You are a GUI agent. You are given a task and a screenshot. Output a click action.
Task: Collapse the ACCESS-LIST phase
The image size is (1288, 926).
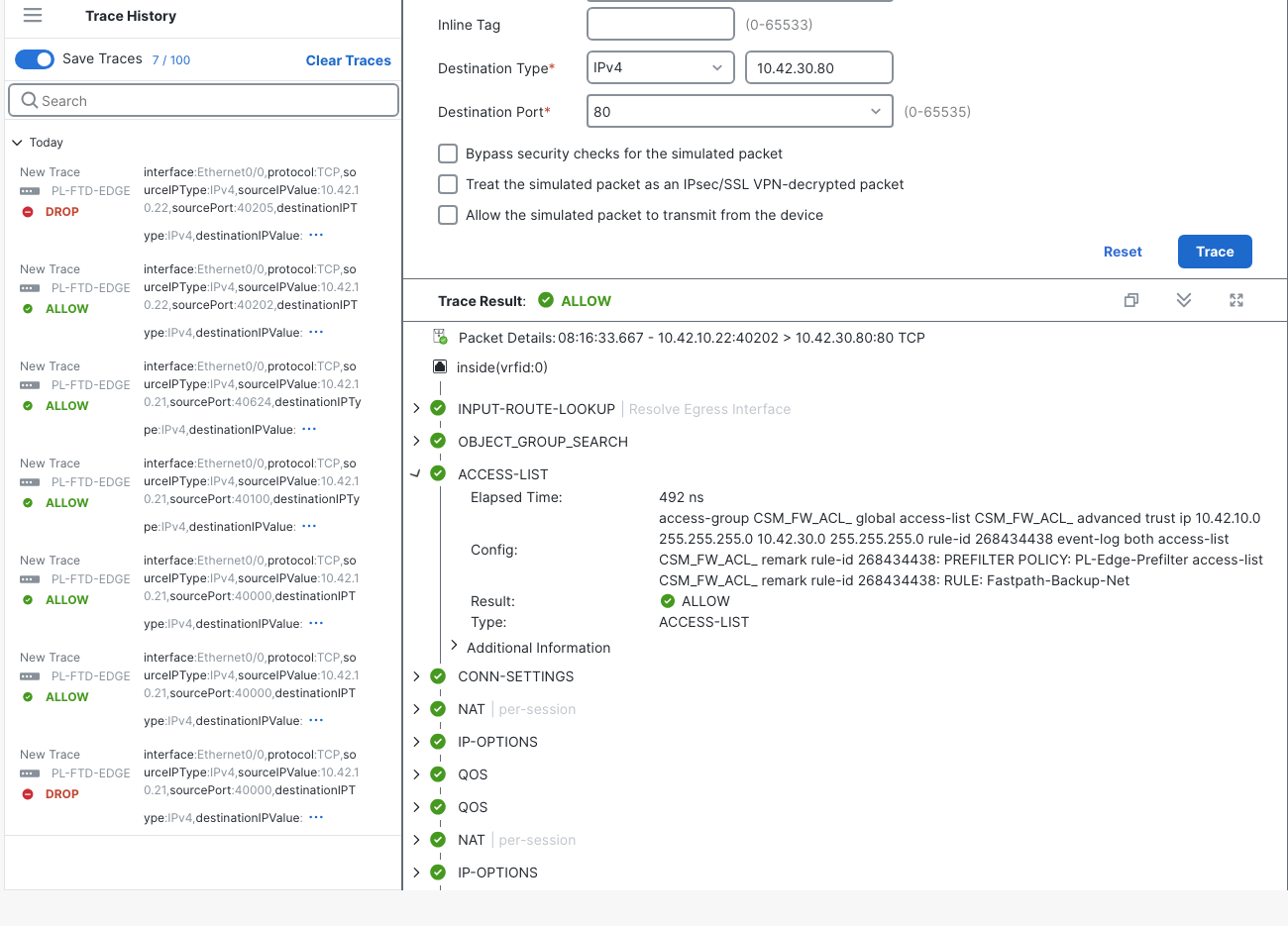click(416, 473)
